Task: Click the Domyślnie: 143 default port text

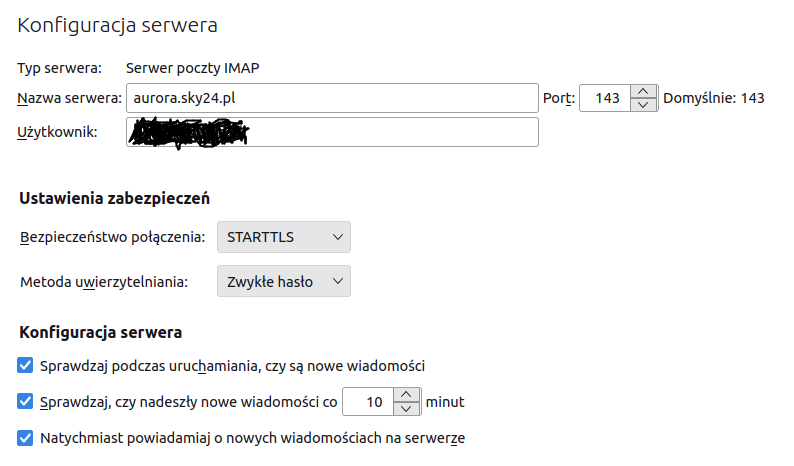Action: point(714,98)
